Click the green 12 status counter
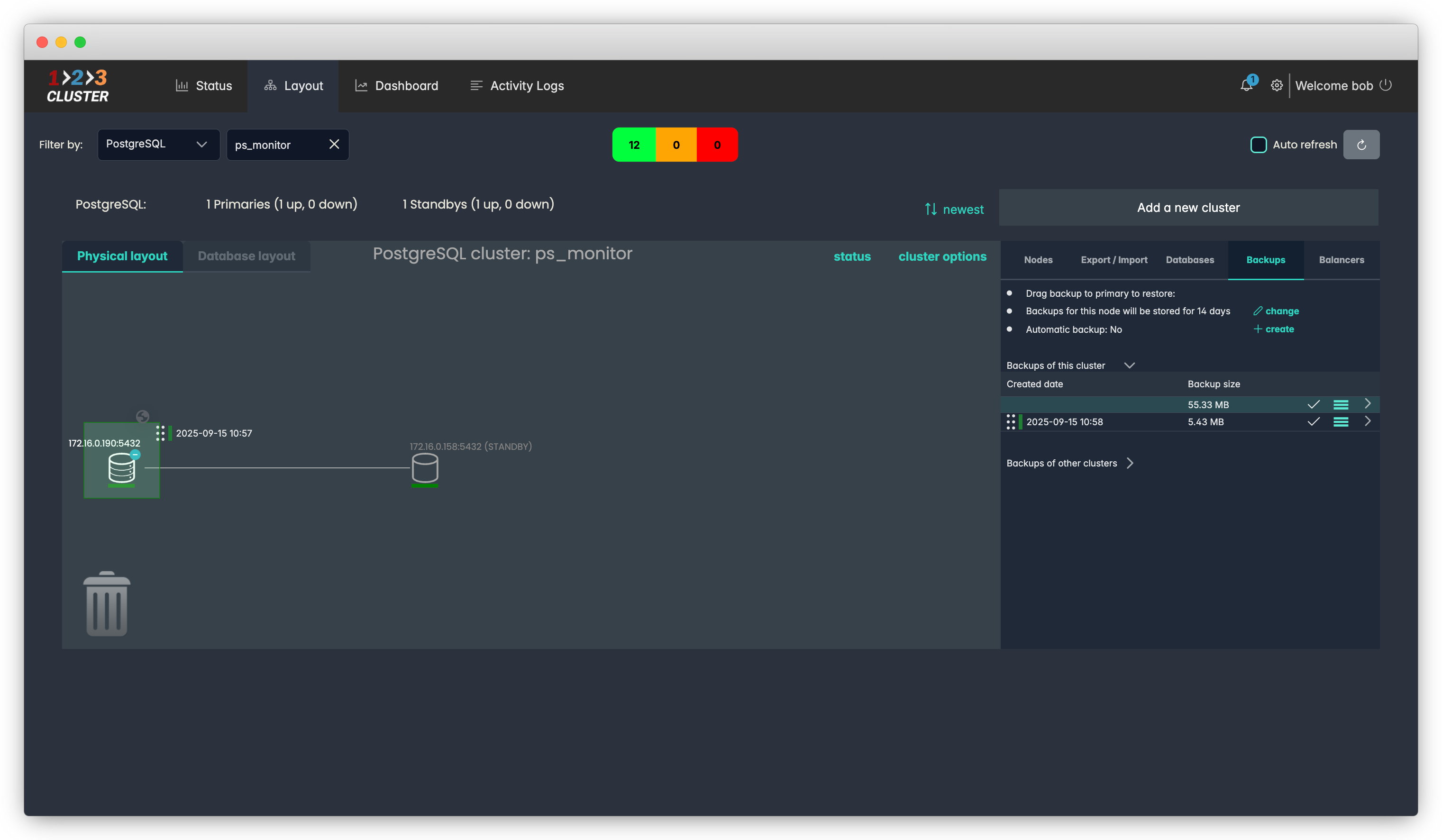 [x=634, y=145]
